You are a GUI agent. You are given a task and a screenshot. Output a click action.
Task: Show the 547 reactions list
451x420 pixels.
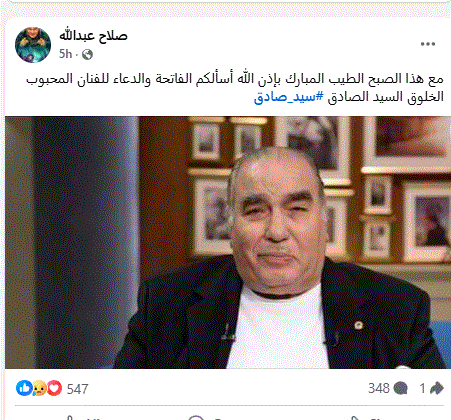pyautogui.click(x=77, y=389)
